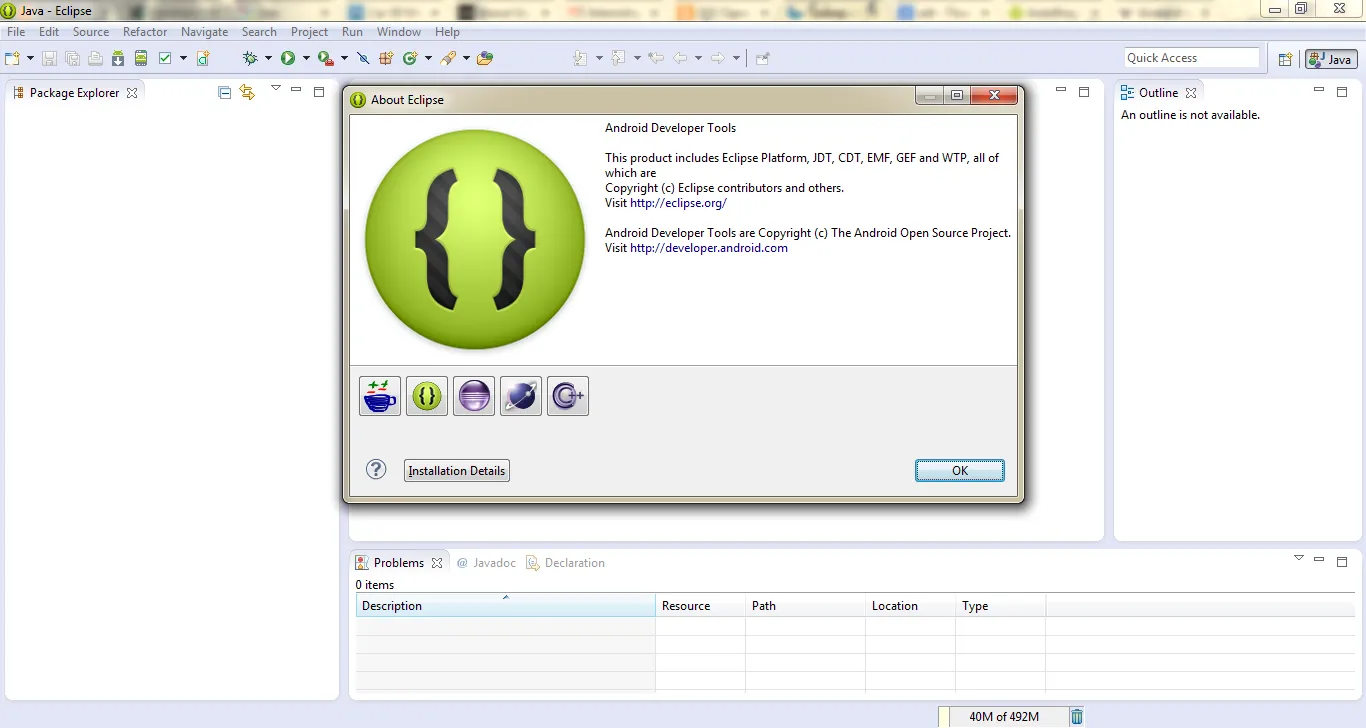The image size is (1366, 728).
Task: Click the Quick Access search field
Action: [1191, 58]
